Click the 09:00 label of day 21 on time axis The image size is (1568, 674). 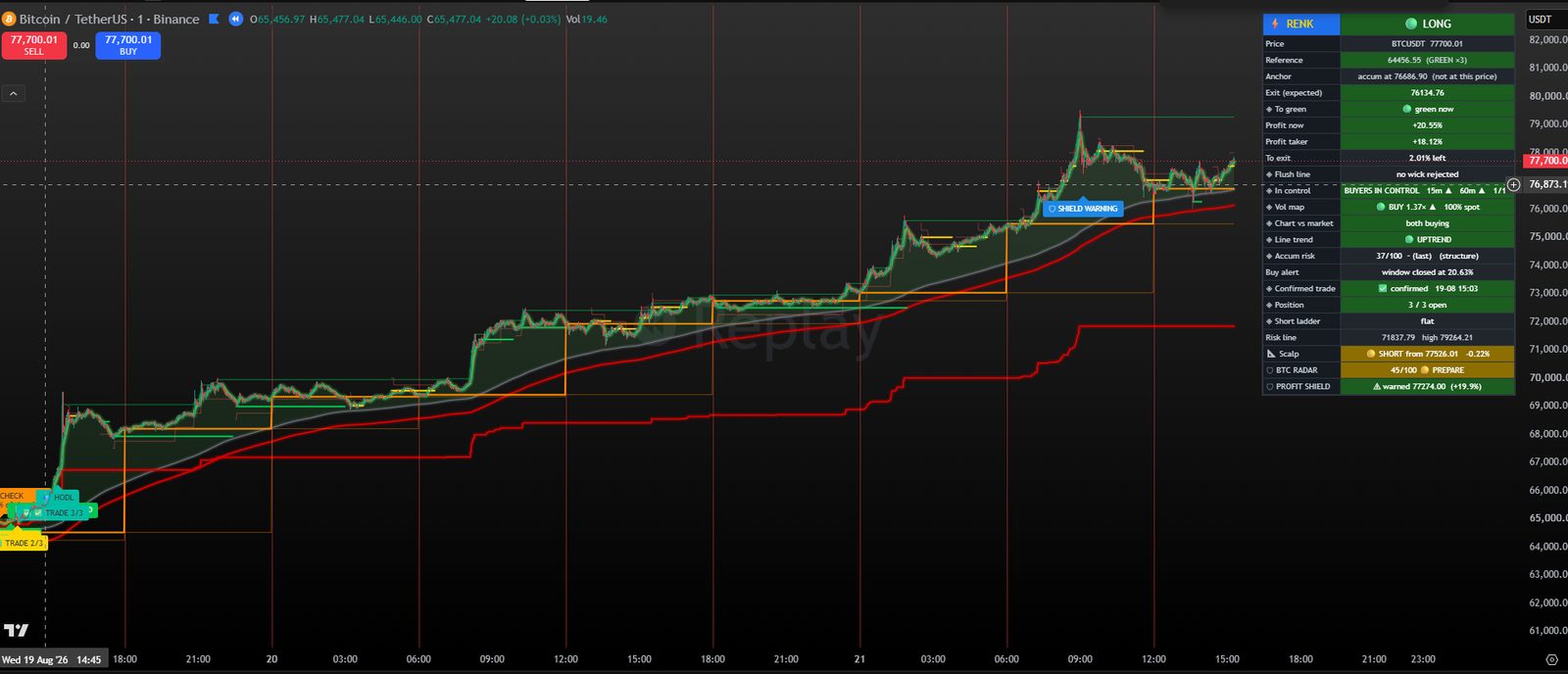click(x=1080, y=659)
